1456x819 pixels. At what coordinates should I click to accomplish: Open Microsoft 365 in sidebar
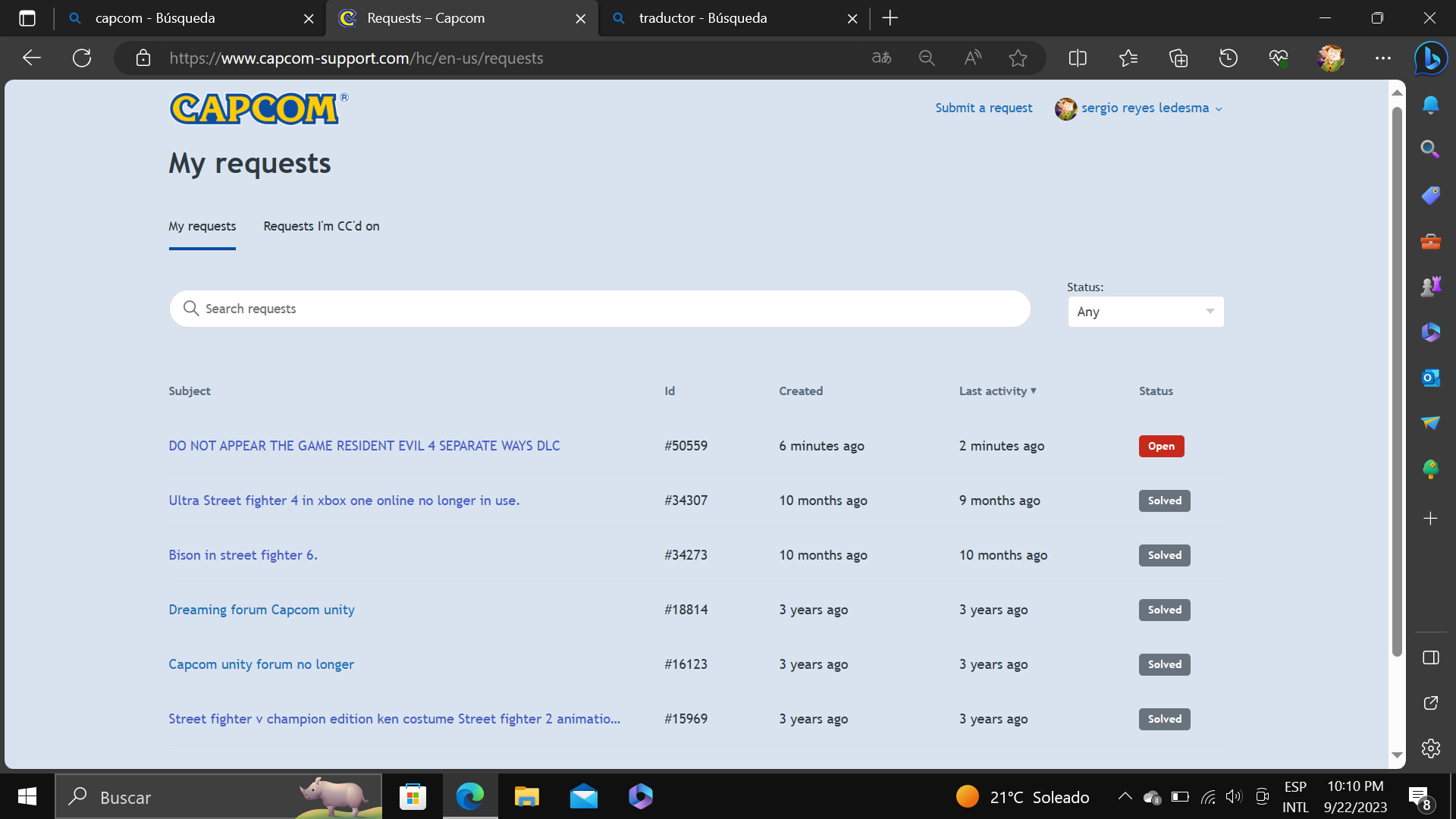point(1431,332)
